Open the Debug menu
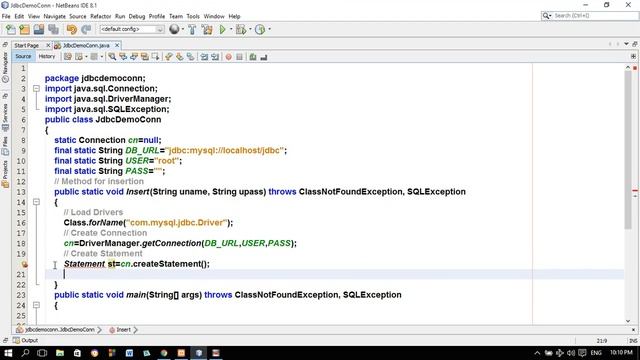 pos(137,16)
